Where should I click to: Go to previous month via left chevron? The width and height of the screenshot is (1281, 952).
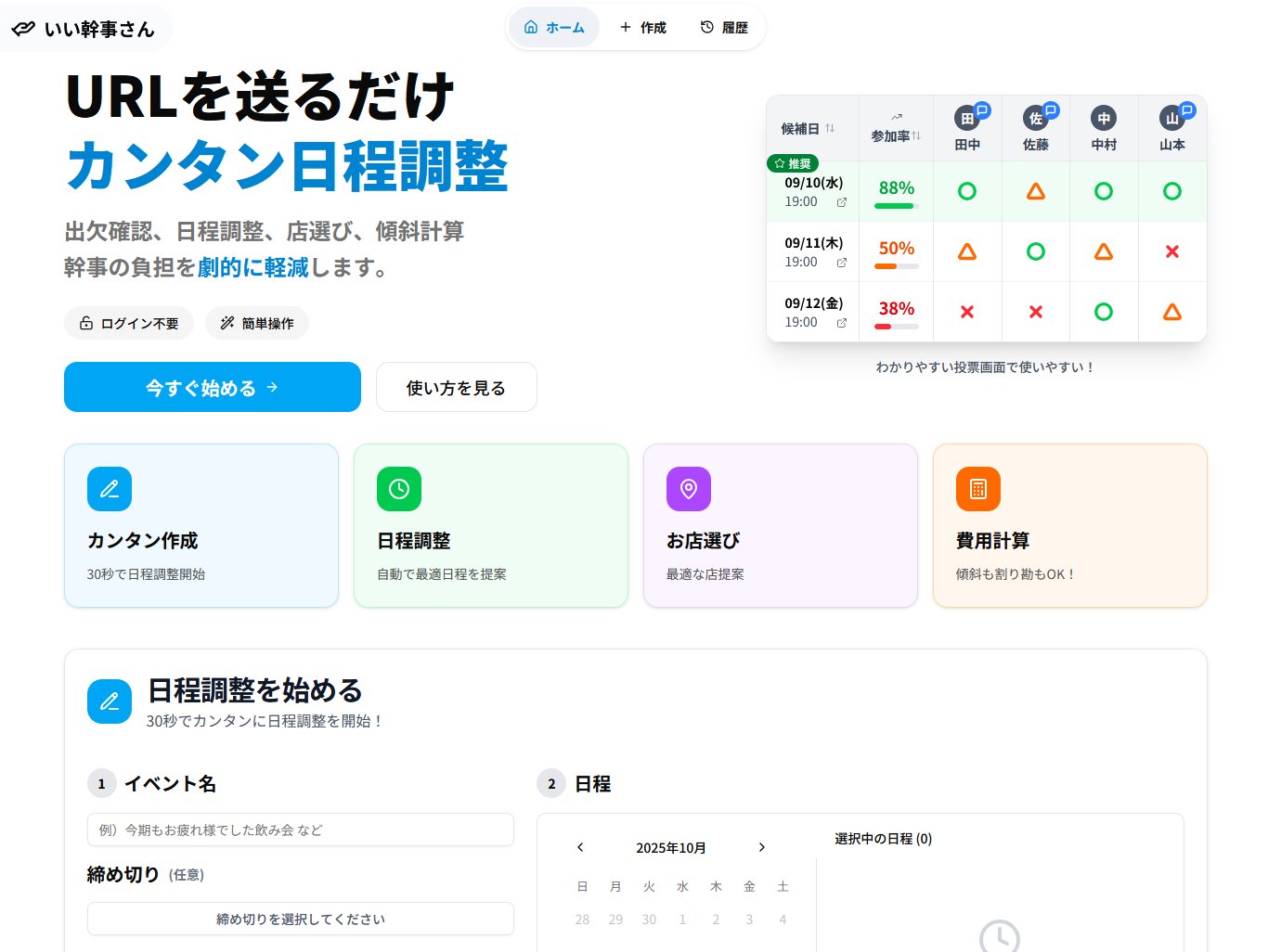[580, 847]
